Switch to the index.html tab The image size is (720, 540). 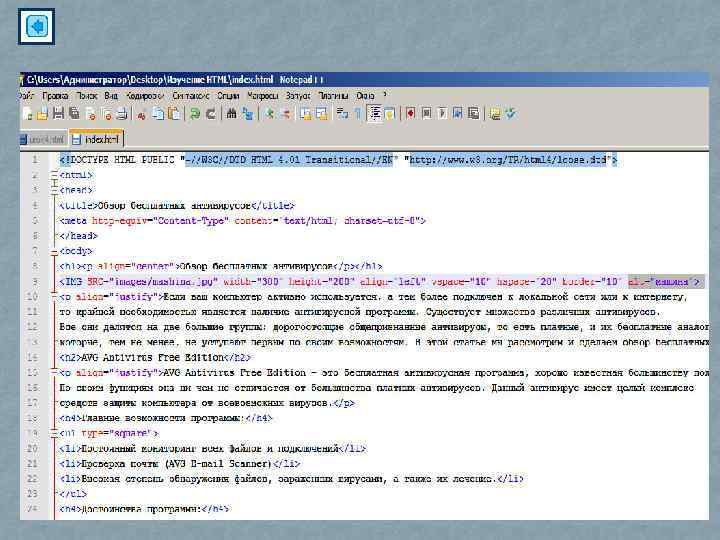coord(96,139)
